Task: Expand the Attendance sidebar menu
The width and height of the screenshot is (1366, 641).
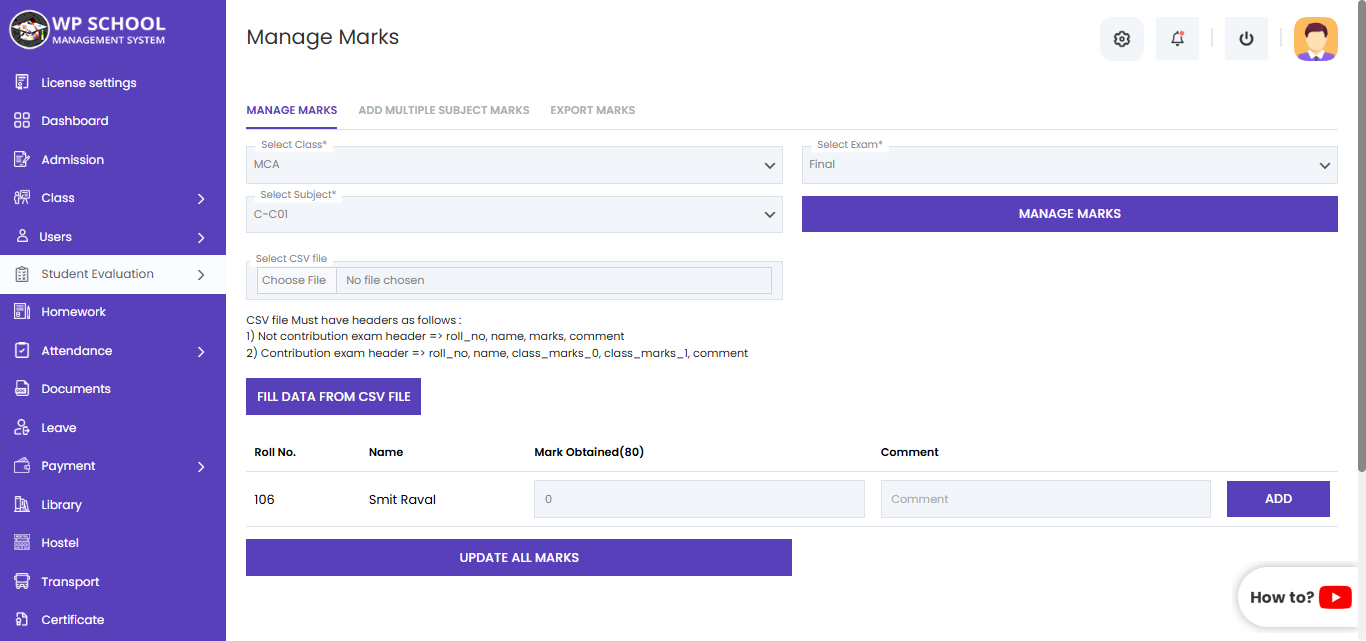Action: tap(201, 352)
